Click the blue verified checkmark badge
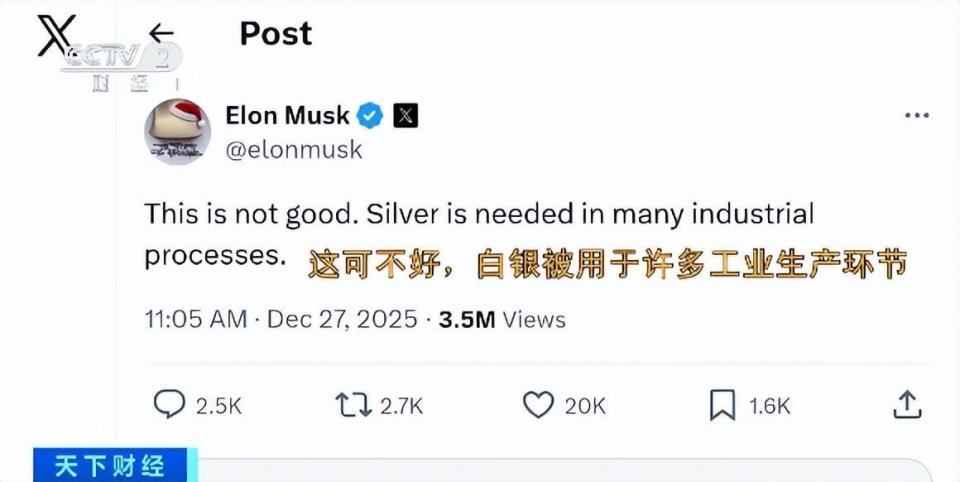 tap(371, 115)
